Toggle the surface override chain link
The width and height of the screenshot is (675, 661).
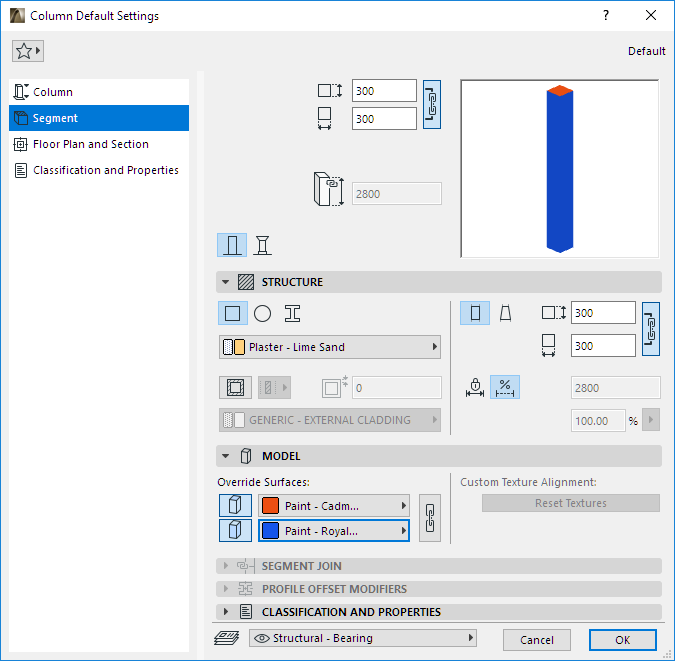pyautogui.click(x=430, y=518)
